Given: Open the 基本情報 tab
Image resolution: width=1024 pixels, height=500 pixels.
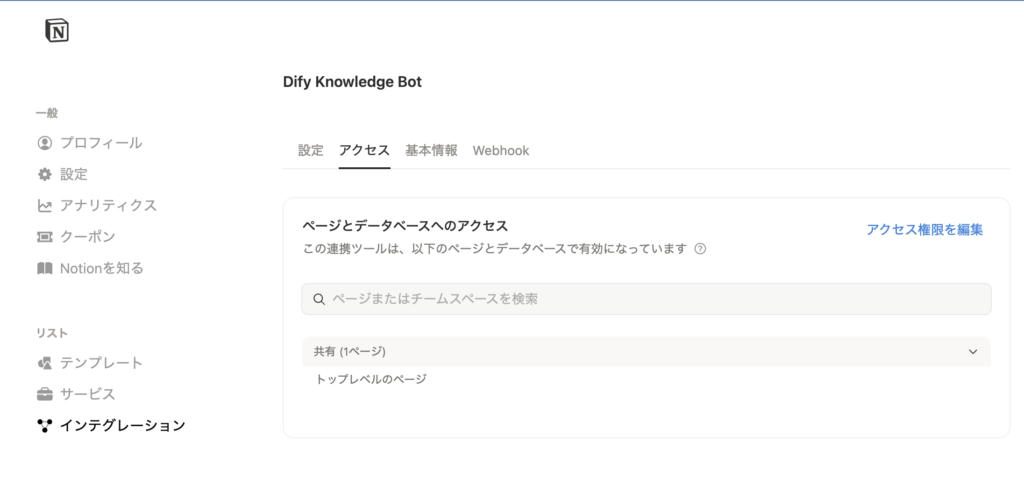Looking at the screenshot, I should [431, 151].
